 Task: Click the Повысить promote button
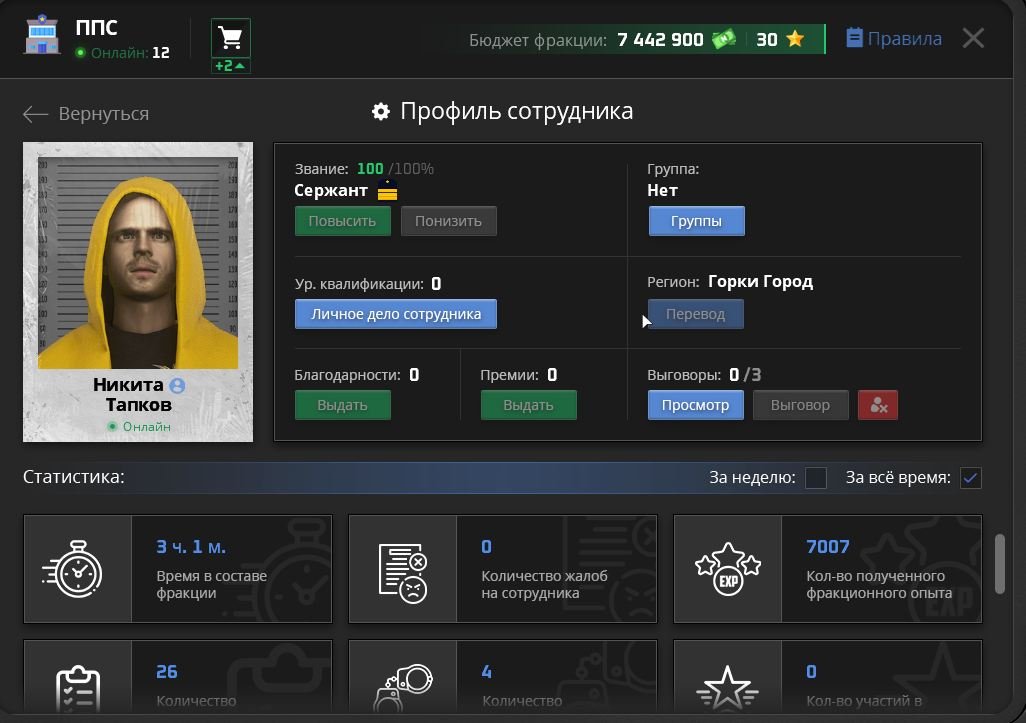(342, 220)
